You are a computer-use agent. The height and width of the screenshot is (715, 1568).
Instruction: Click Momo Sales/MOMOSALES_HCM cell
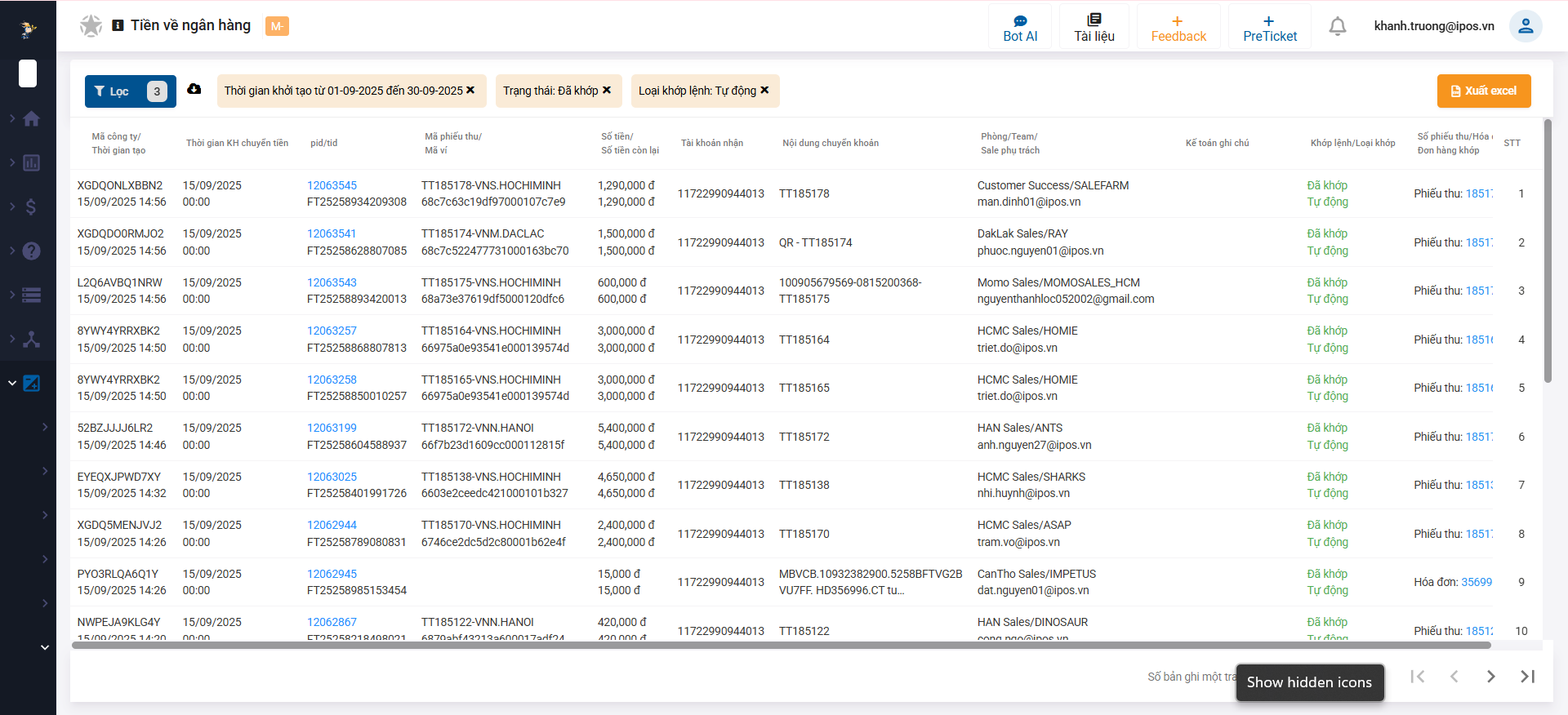[x=1058, y=282]
